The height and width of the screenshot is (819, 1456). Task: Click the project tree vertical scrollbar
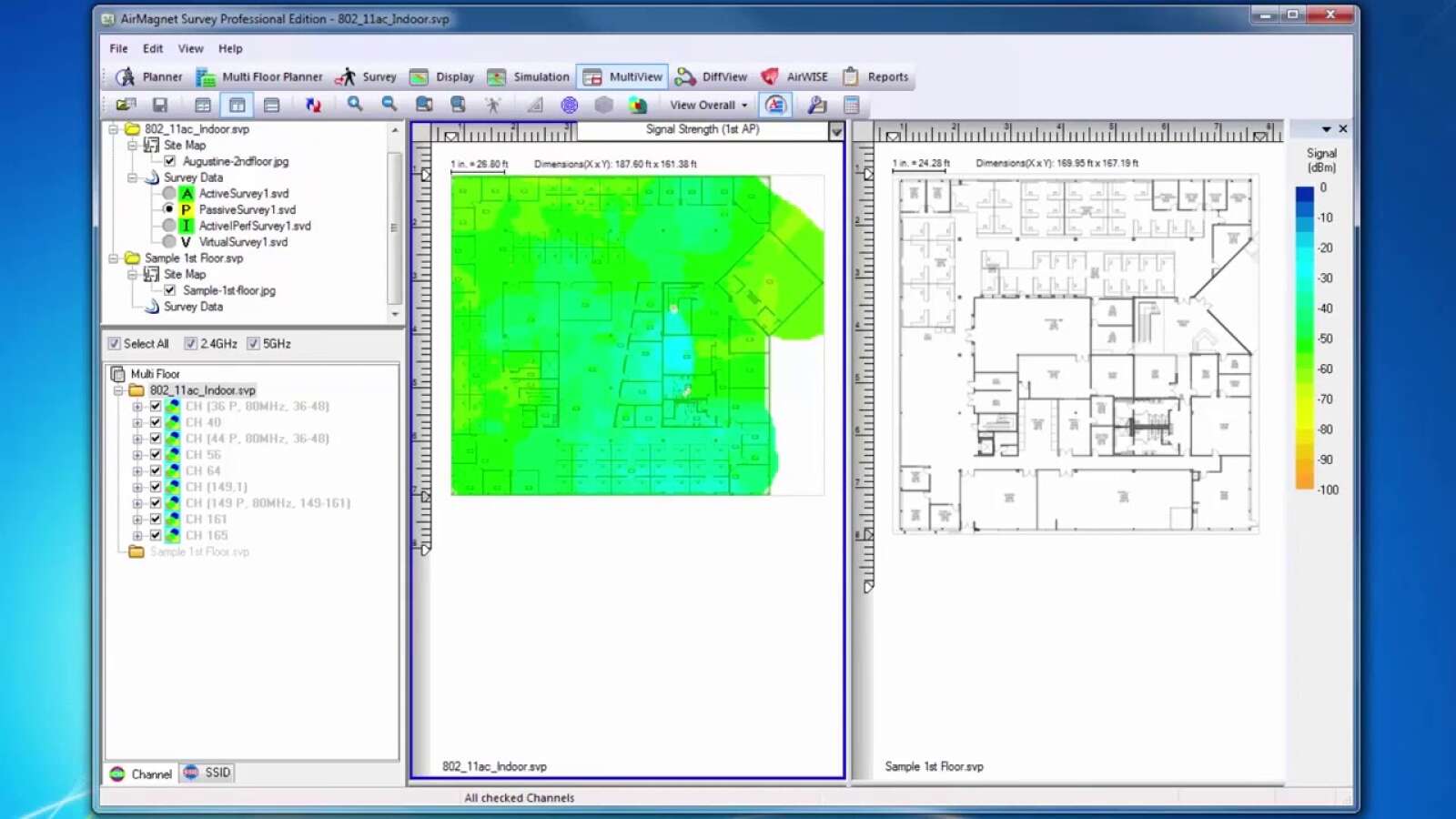[x=395, y=222]
